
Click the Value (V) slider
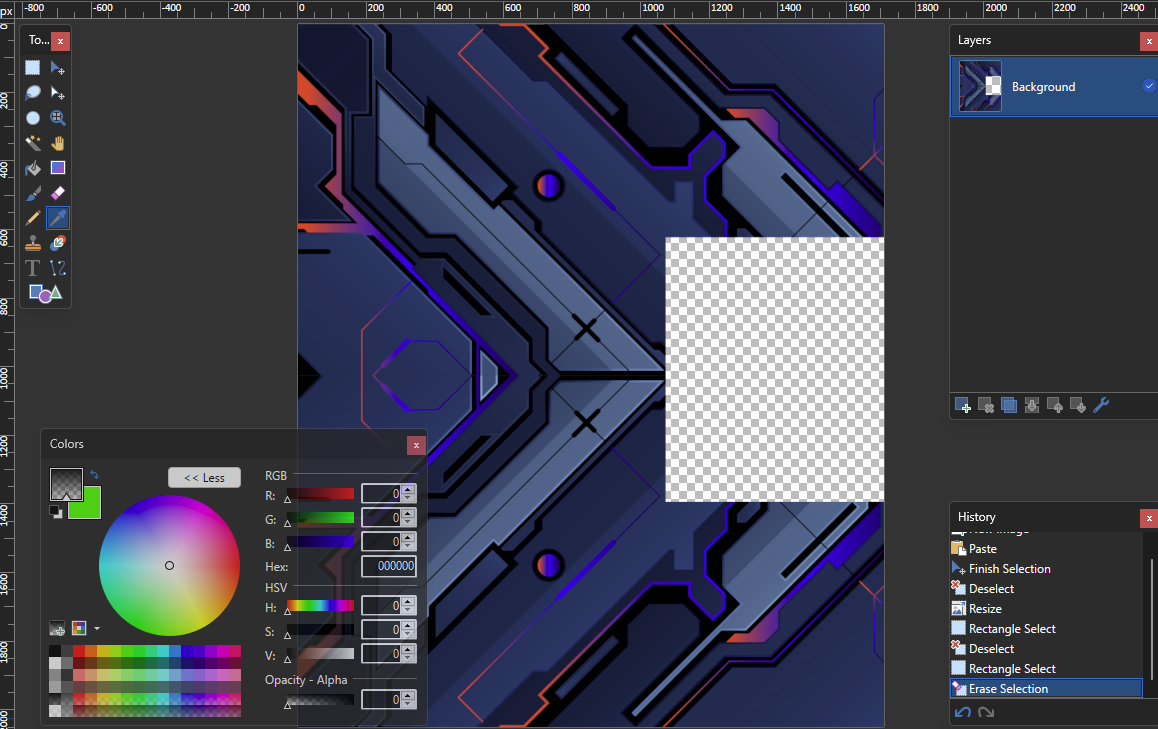321,654
